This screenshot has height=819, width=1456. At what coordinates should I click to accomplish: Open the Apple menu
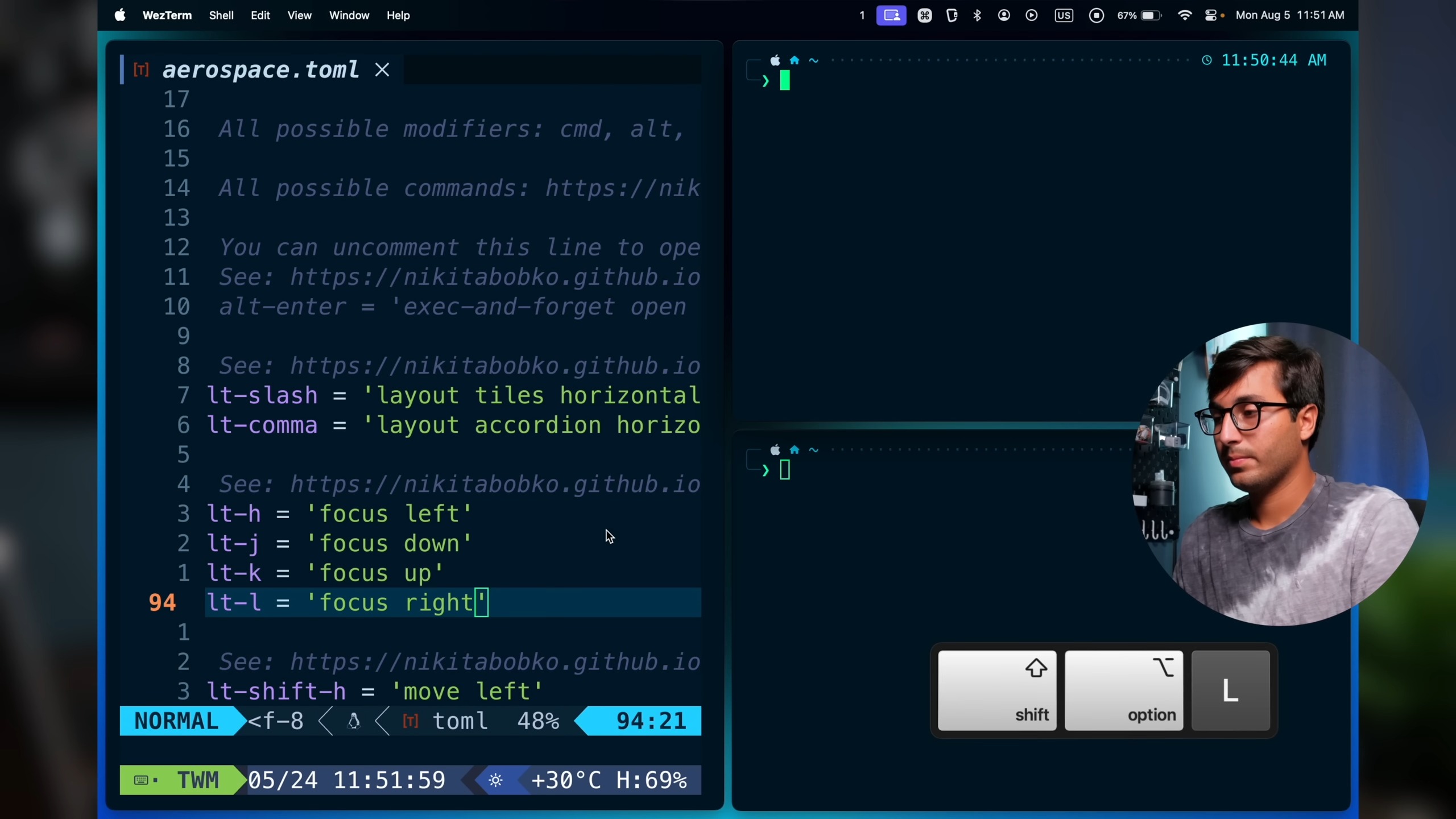(x=120, y=15)
